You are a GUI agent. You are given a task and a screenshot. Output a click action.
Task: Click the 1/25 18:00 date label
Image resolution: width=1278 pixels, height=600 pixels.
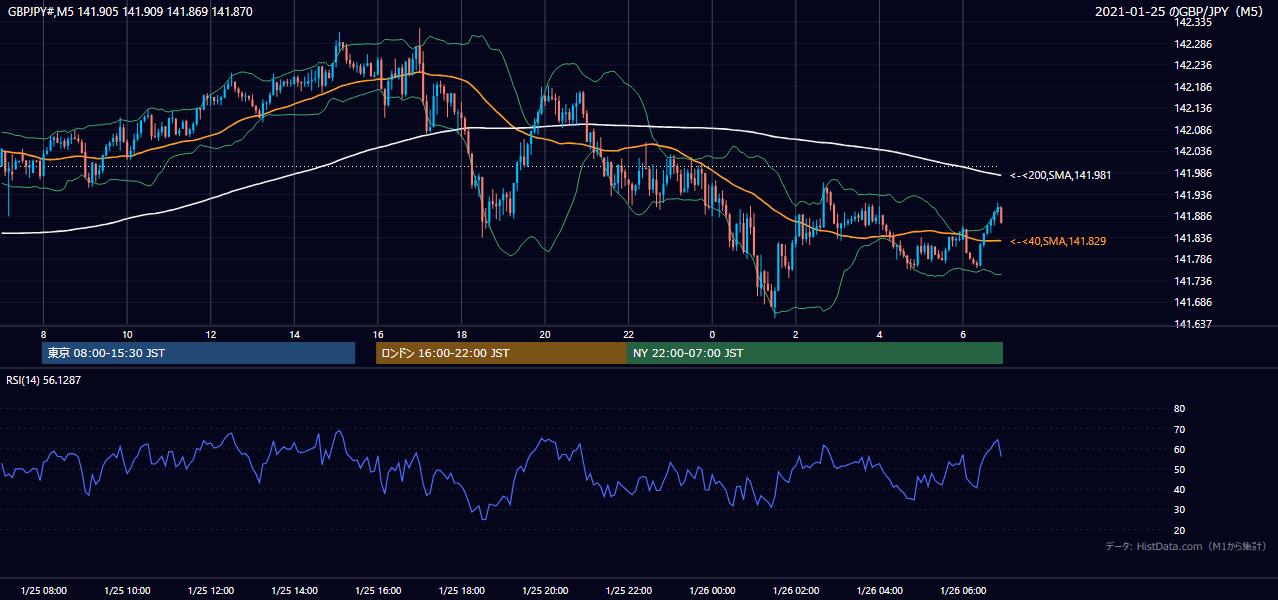[x=461, y=591]
